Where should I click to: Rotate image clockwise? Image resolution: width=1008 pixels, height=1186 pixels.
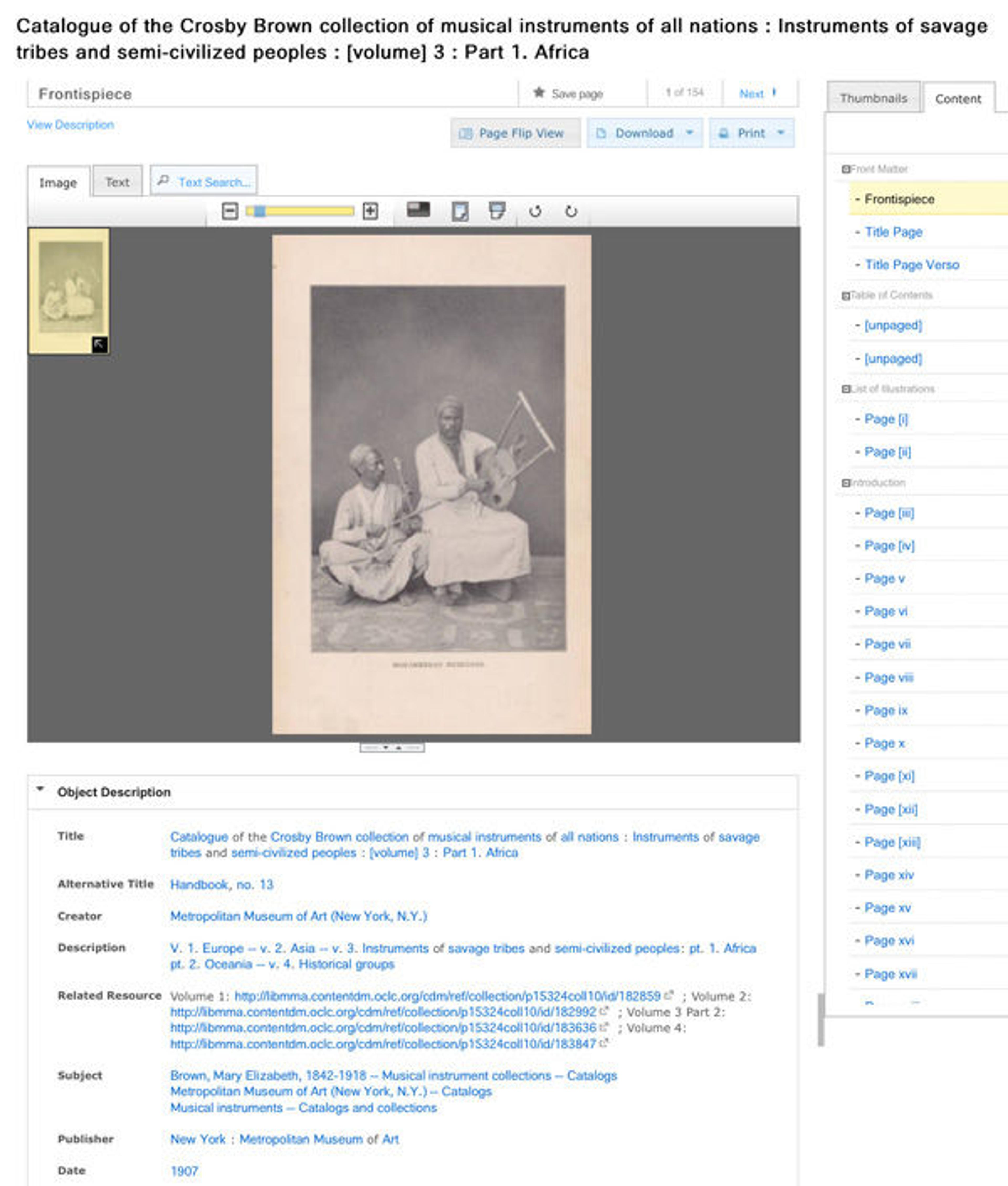coord(571,211)
